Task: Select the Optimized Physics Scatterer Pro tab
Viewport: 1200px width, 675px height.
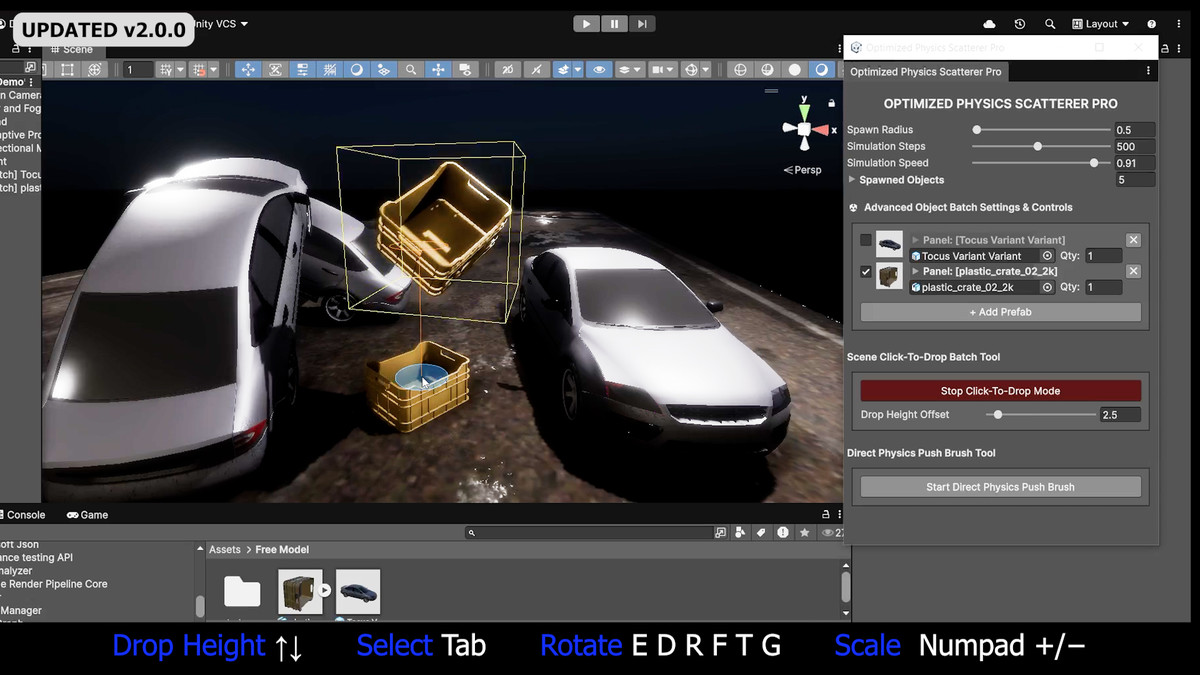Action: (x=925, y=72)
